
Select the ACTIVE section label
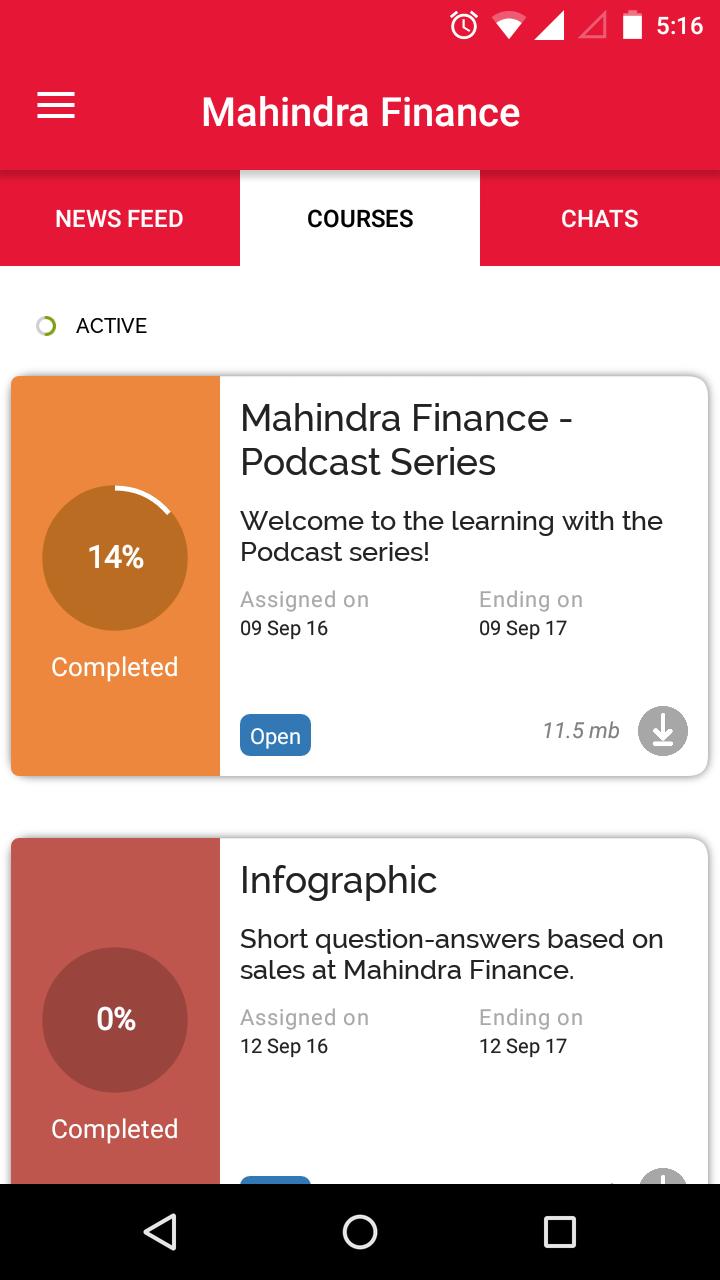pyautogui.click(x=111, y=326)
